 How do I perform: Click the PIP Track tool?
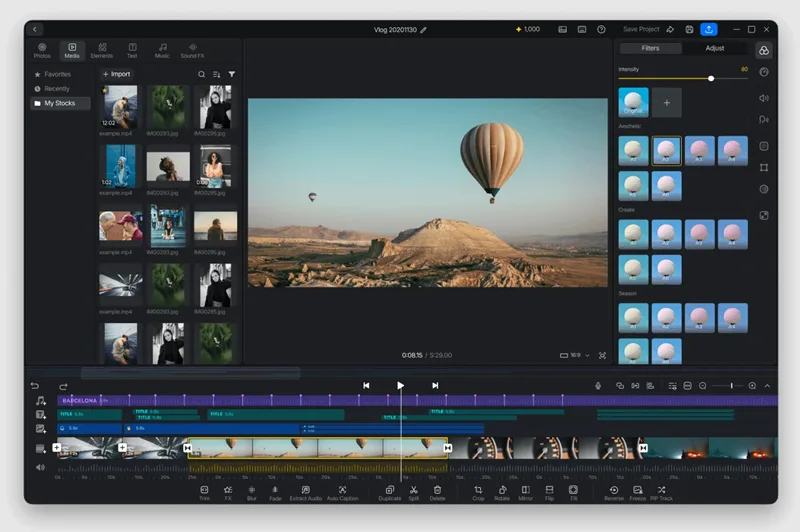[661, 493]
